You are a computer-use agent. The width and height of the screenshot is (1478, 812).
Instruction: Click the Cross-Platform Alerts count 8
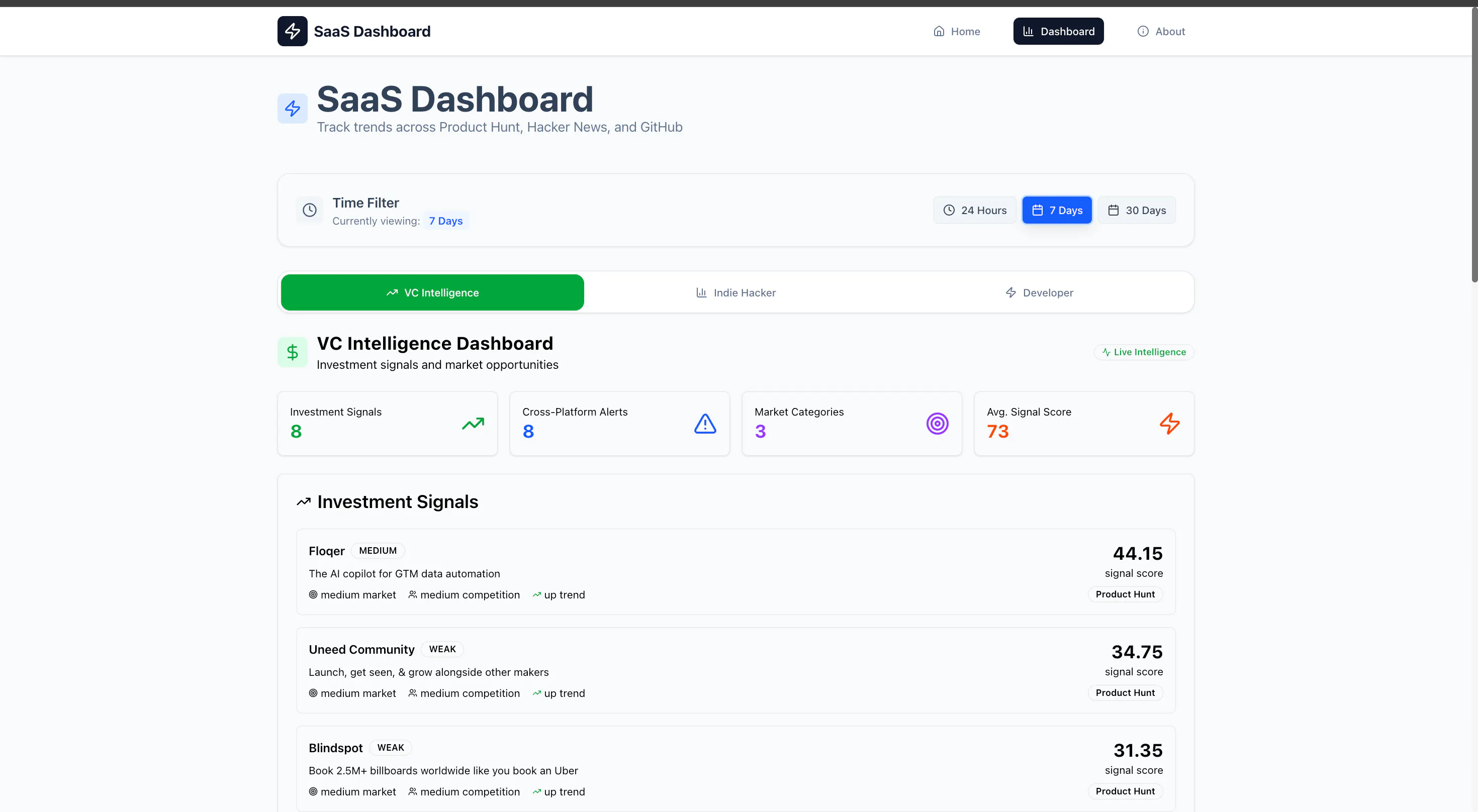click(528, 431)
